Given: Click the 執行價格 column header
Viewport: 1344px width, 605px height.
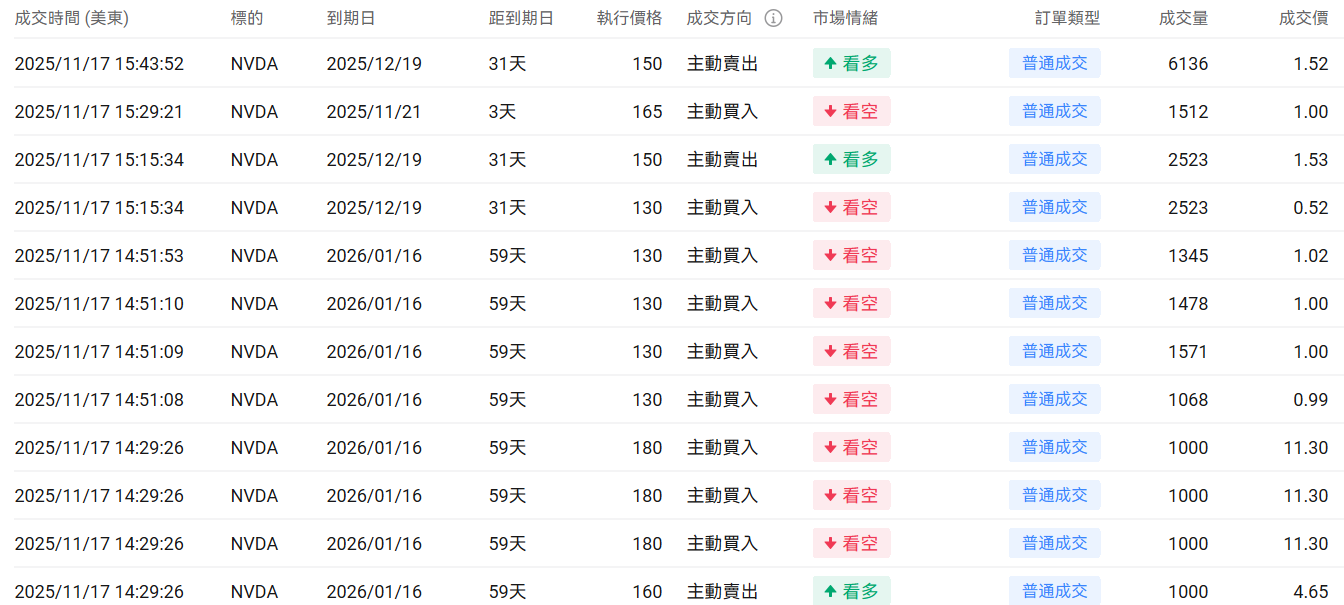Looking at the screenshot, I should click(629, 18).
